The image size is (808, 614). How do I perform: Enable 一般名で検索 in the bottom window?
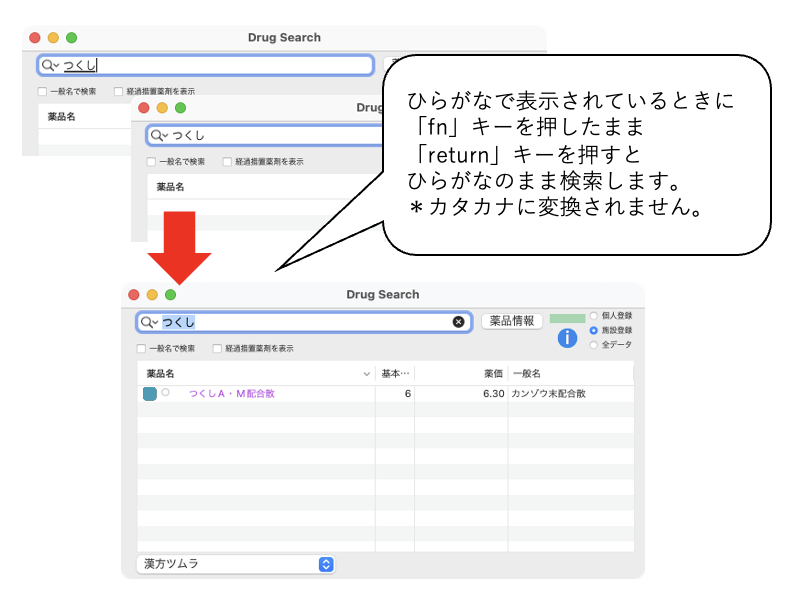(x=142, y=349)
